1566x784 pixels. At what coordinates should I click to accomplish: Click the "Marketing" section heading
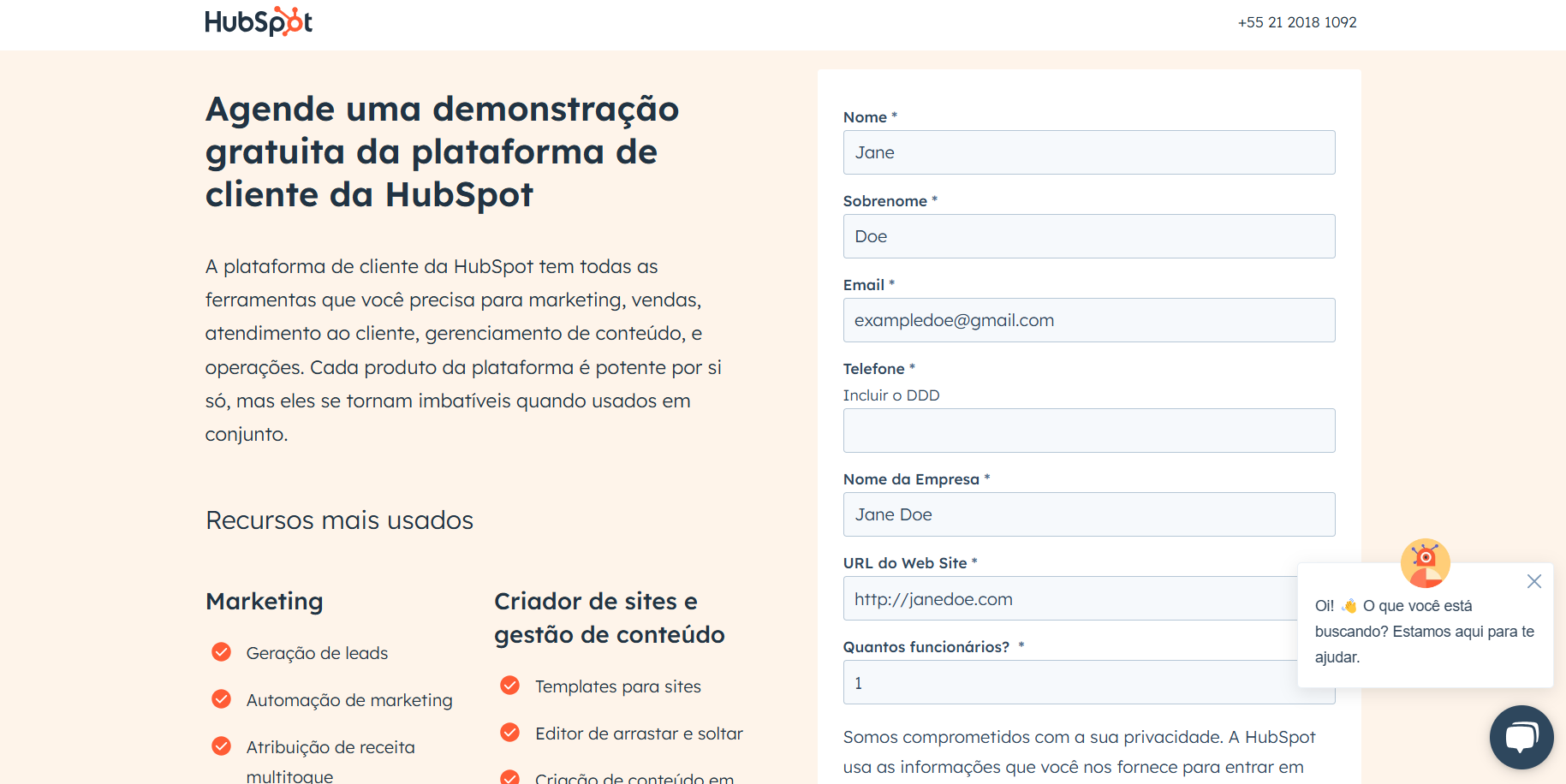point(265,601)
